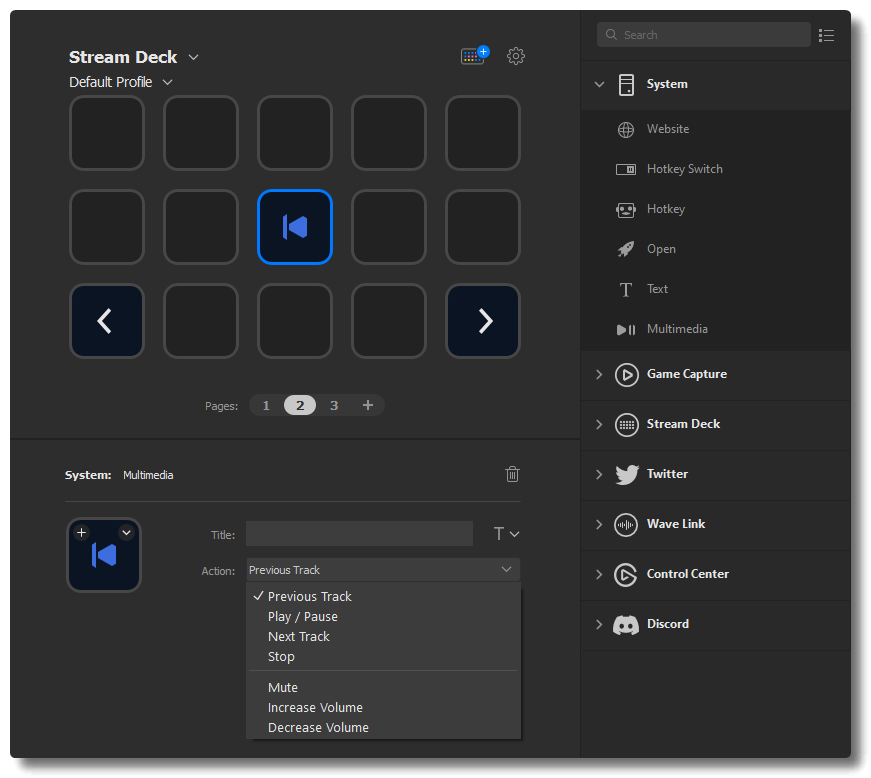
Task: Select the empty key beside the previous-page arrow key
Action: [x=201, y=321]
